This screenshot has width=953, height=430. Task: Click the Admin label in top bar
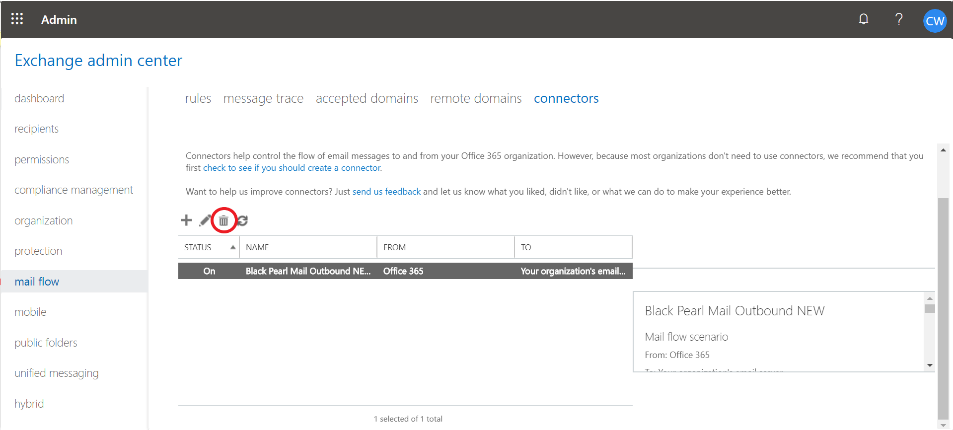point(59,19)
